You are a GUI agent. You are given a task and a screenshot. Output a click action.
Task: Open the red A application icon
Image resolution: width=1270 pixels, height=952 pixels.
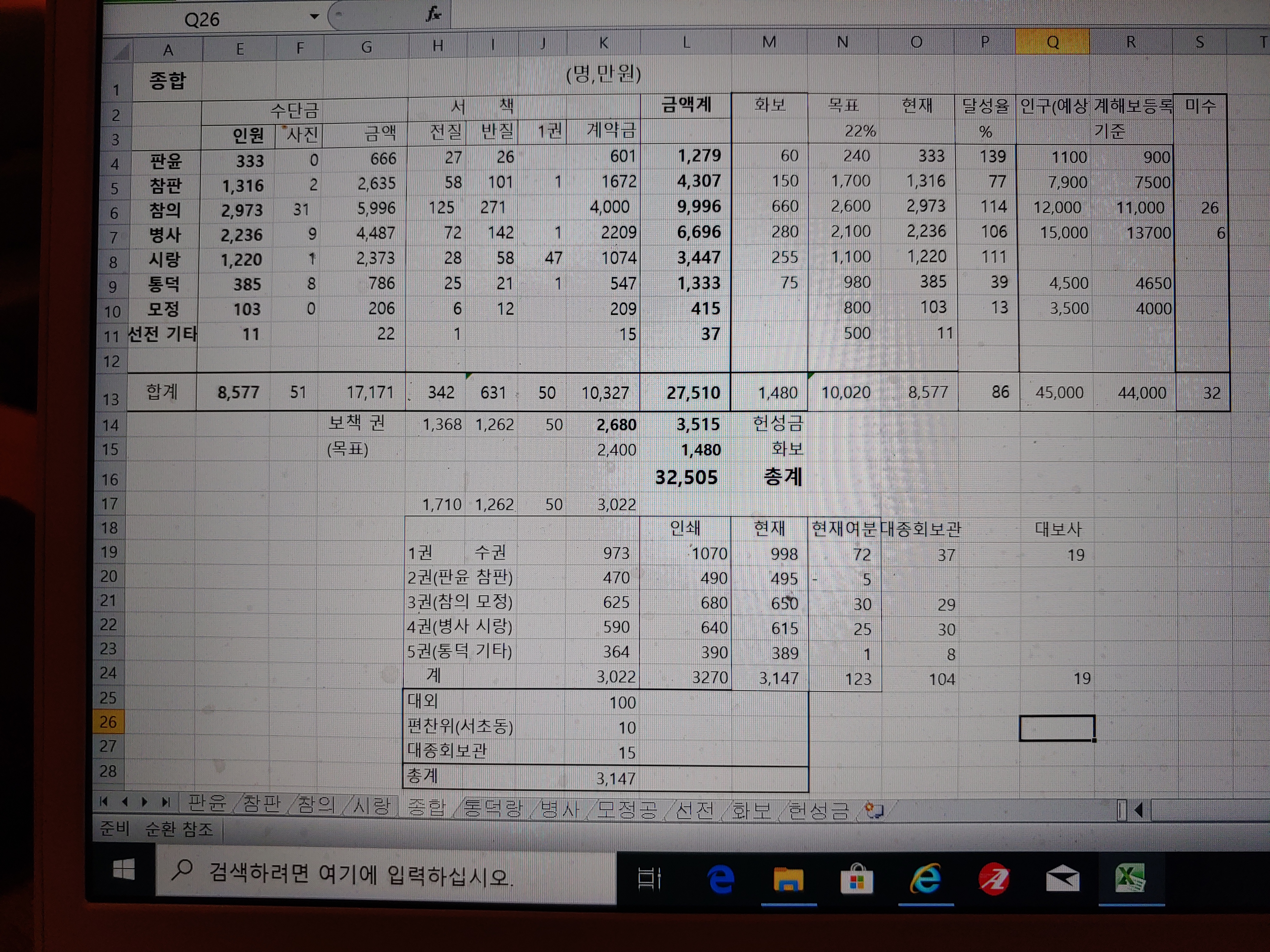coord(994,879)
